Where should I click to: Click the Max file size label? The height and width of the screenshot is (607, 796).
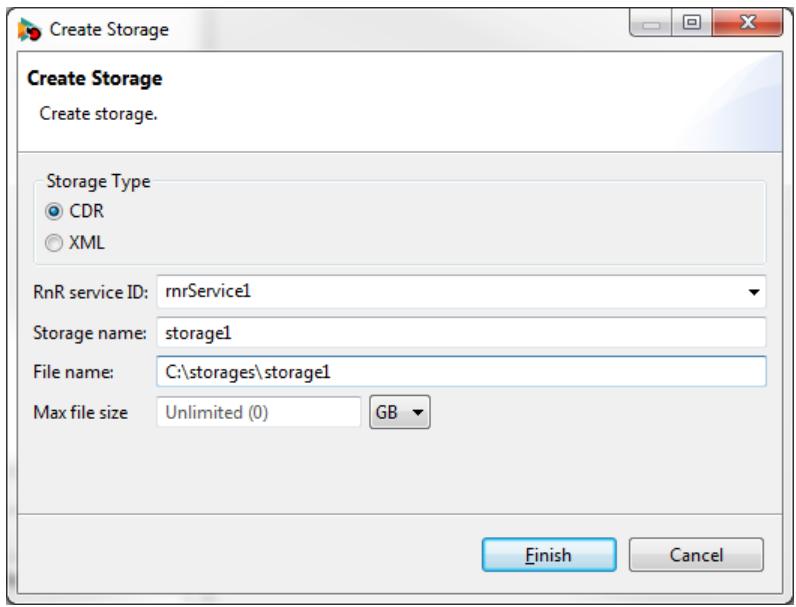coord(81,412)
